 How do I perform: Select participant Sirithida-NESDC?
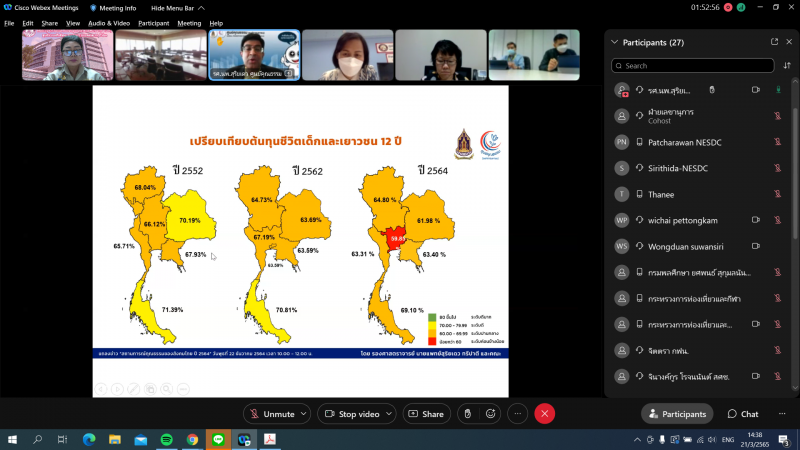coord(699,168)
